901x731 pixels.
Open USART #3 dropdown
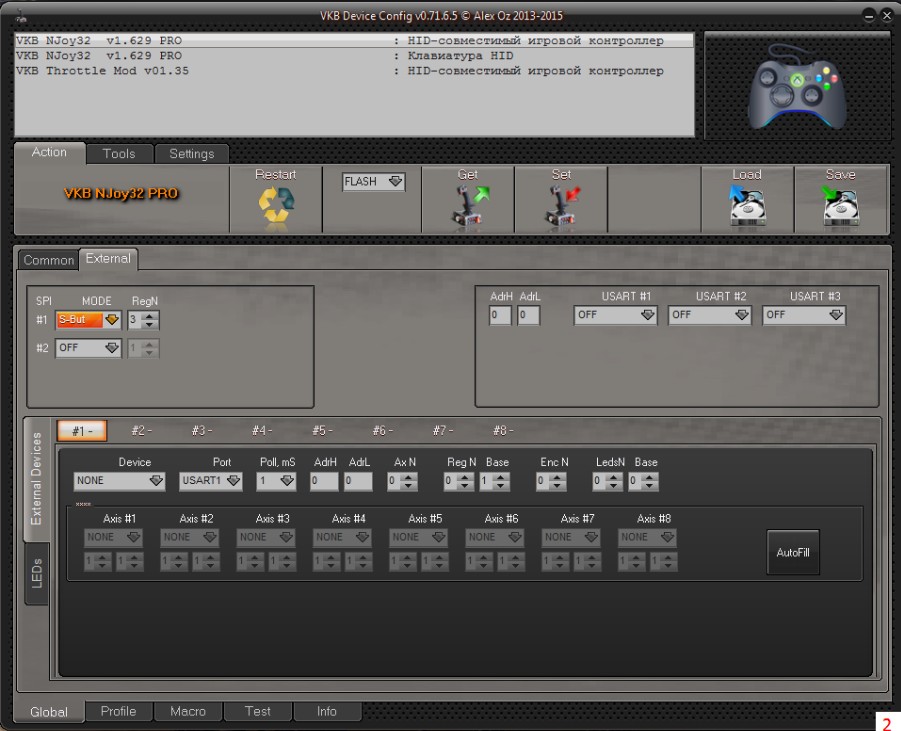804,315
